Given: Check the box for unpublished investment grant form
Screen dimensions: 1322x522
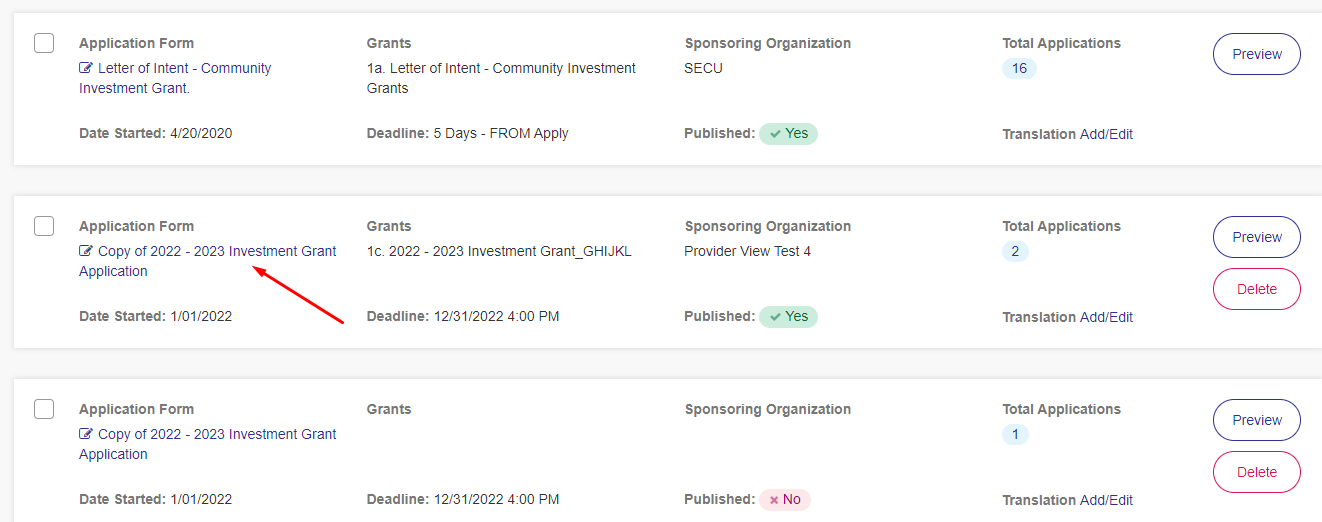Looking at the screenshot, I should (44, 409).
